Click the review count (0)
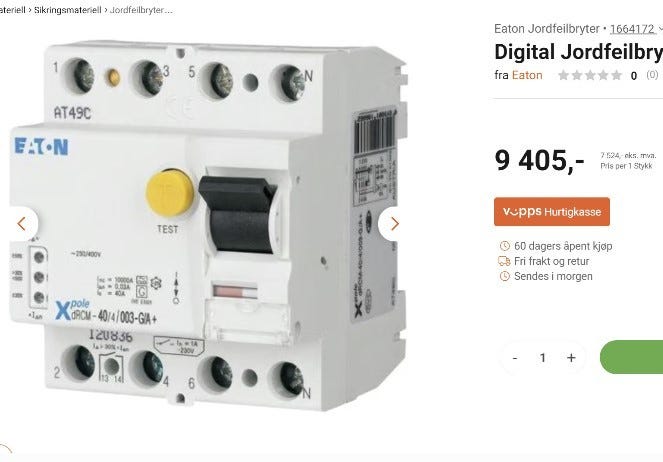 [652, 75]
